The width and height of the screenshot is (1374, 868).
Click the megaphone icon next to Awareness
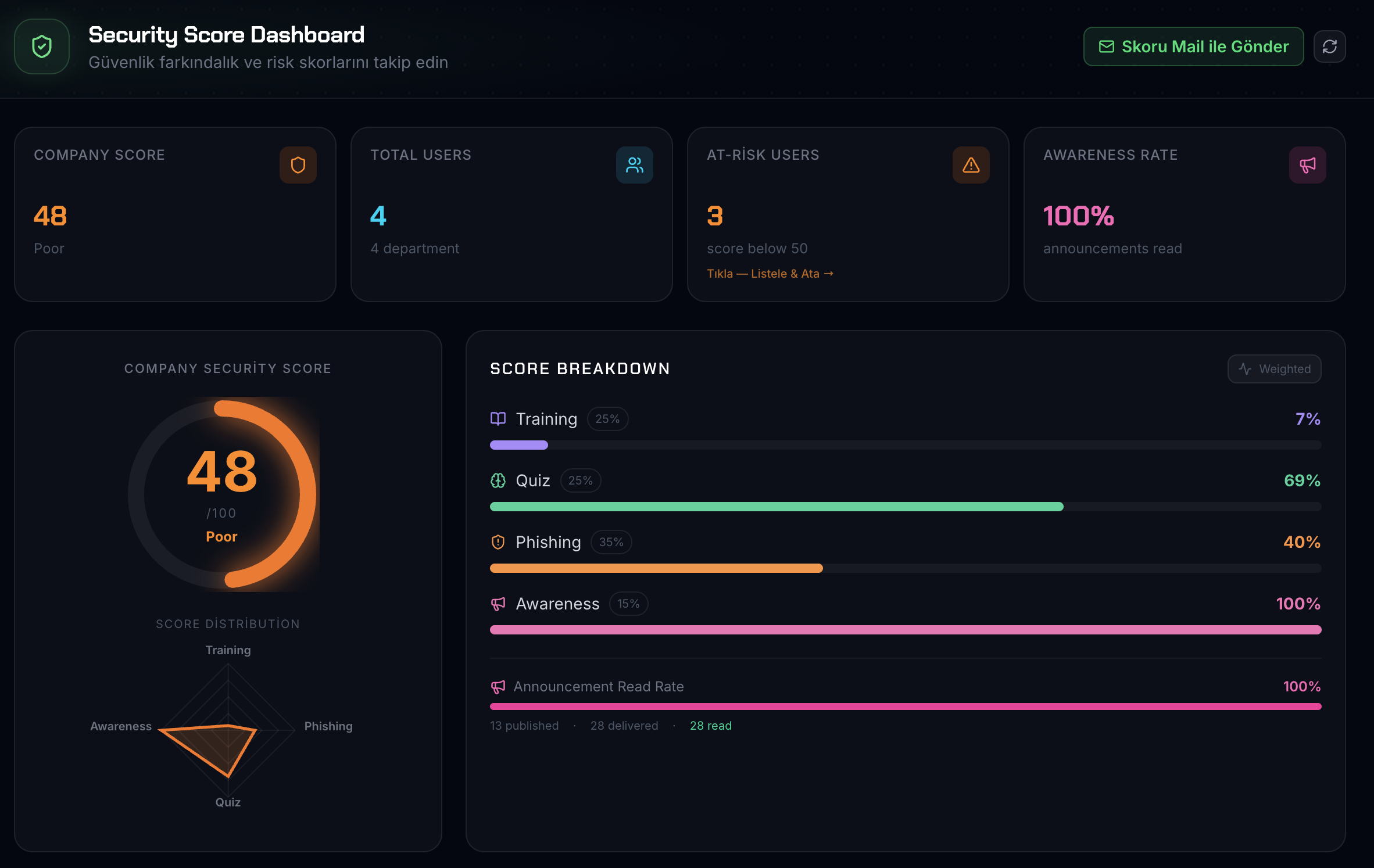coord(498,604)
